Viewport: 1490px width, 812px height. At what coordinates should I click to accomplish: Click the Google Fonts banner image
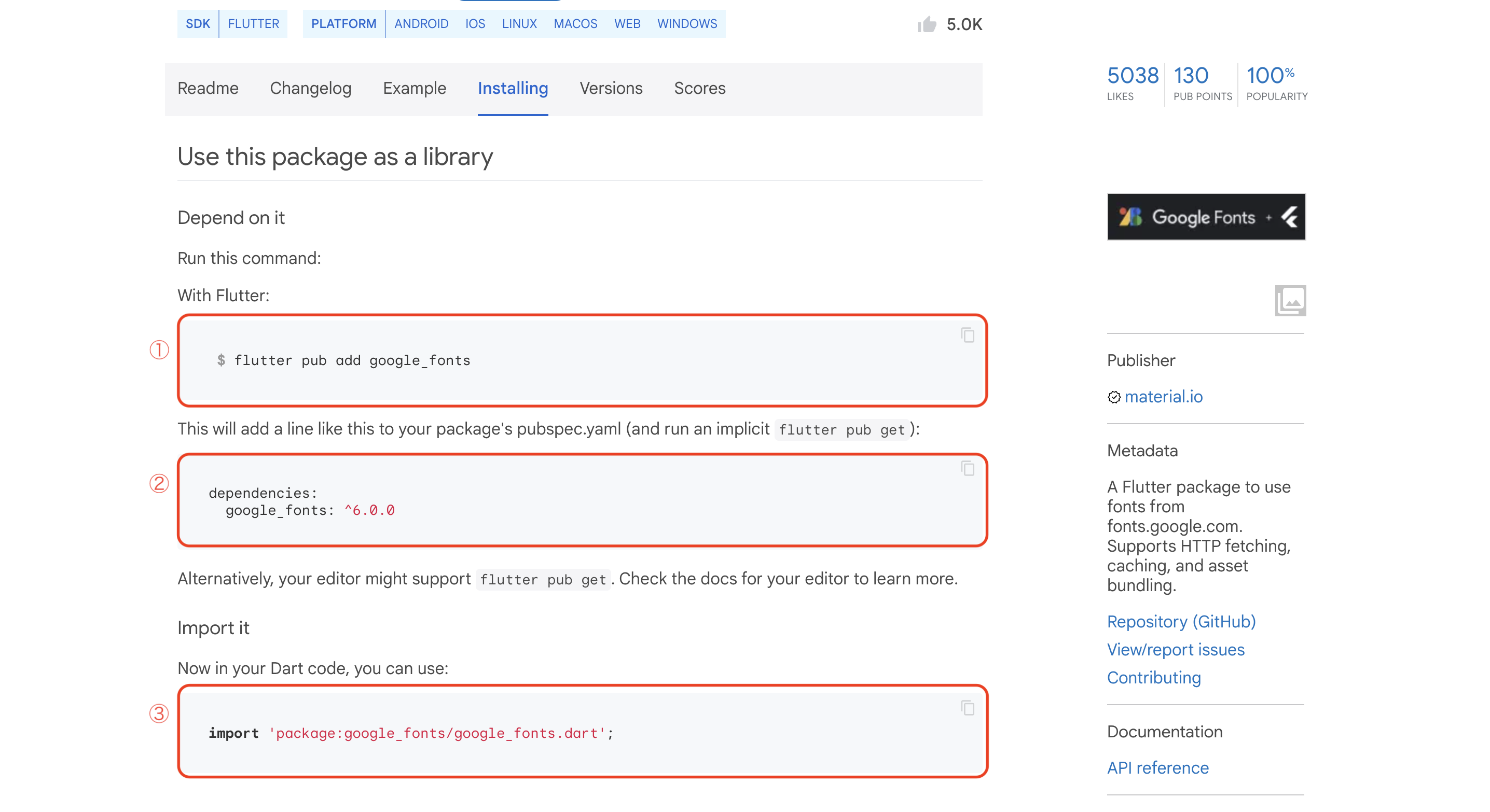1206,217
